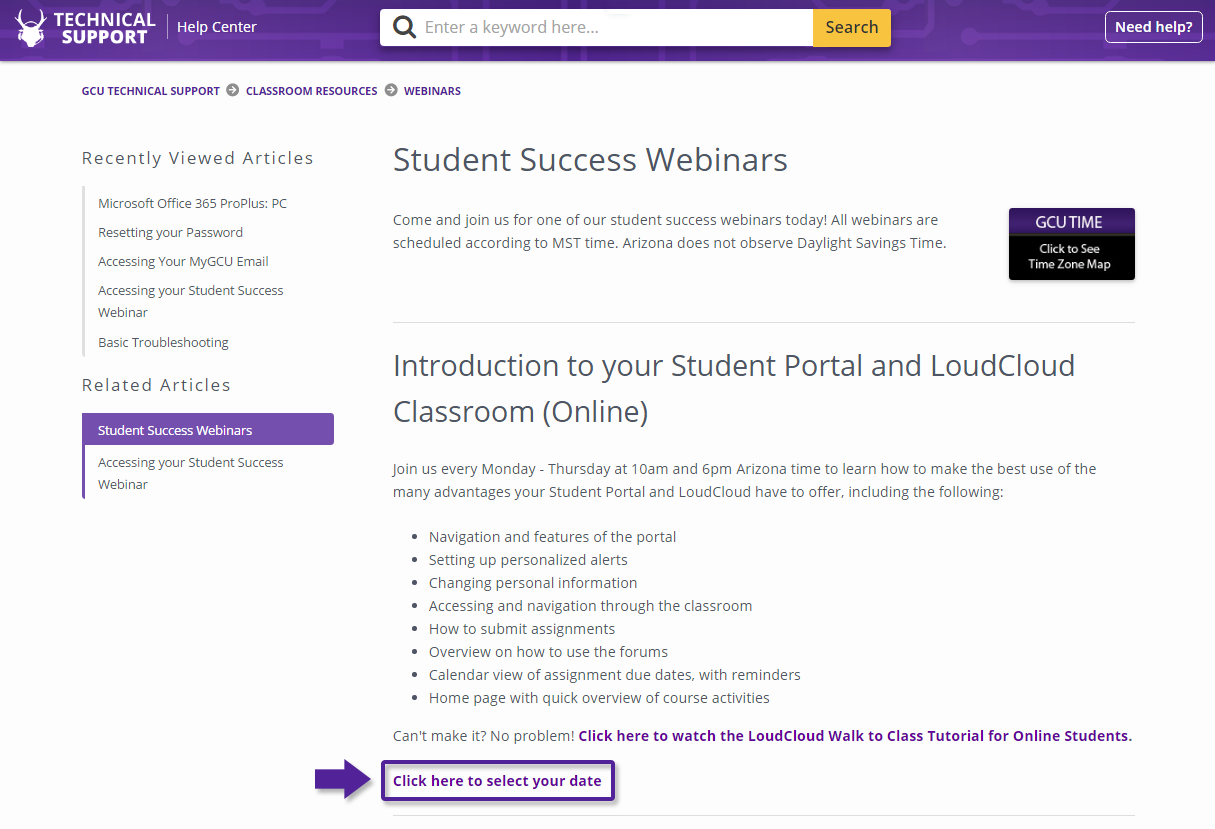This screenshot has height=829, width=1215.
Task: Click the arrow icon after GCU Technical Support
Action: pyautogui.click(x=233, y=90)
